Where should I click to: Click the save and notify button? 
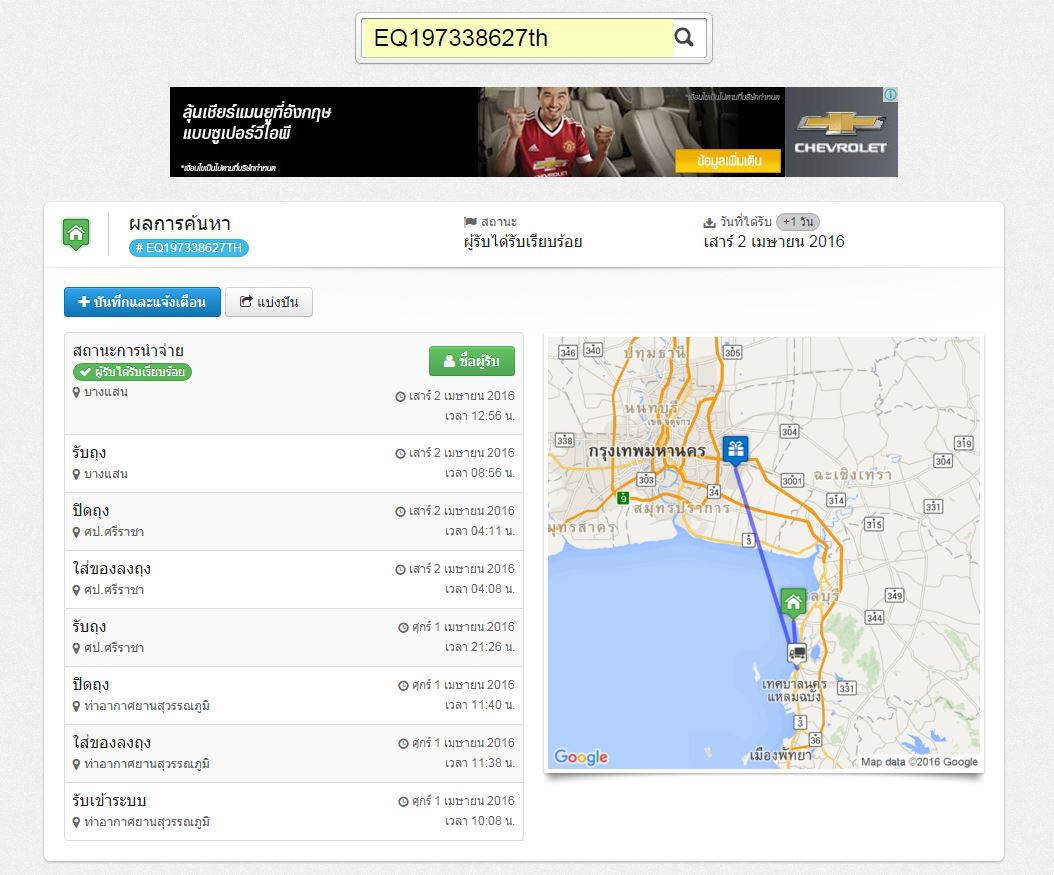click(x=142, y=302)
